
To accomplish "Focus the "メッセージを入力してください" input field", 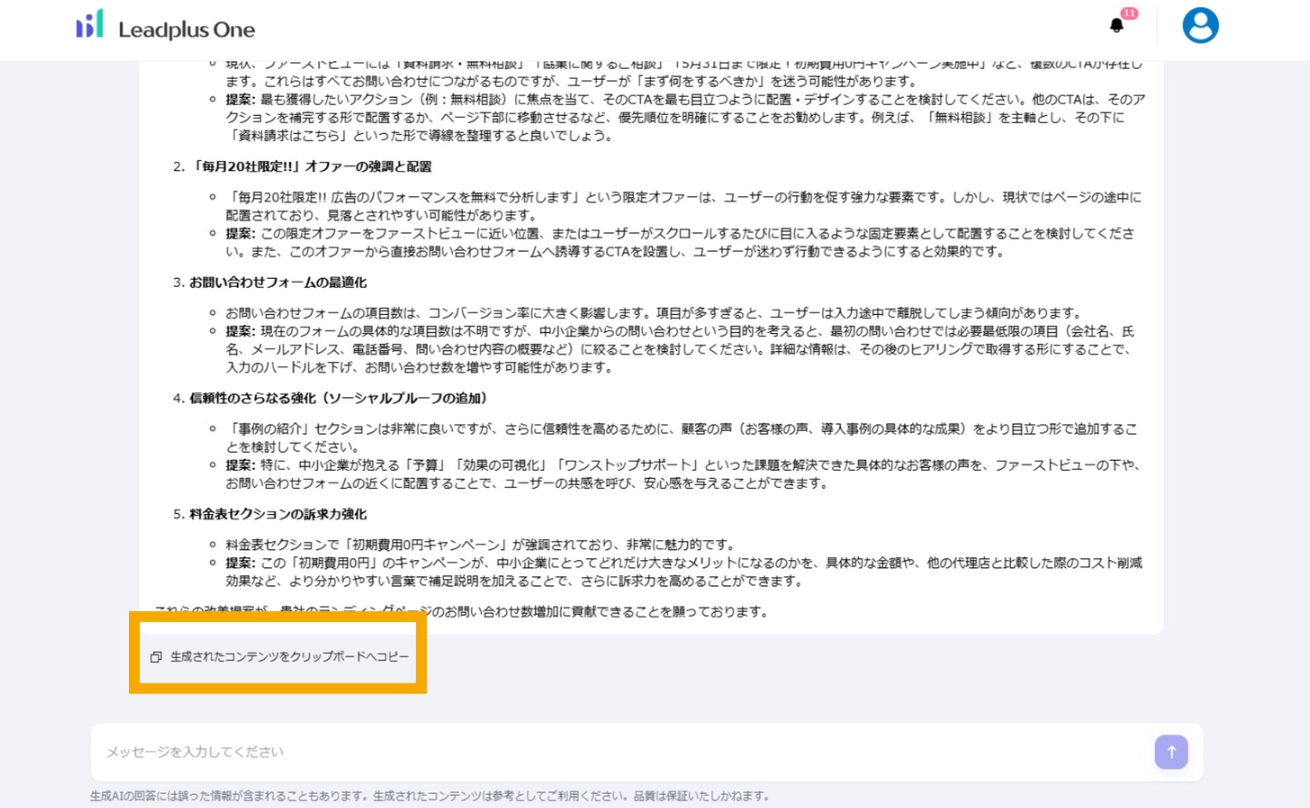I will 620,752.
